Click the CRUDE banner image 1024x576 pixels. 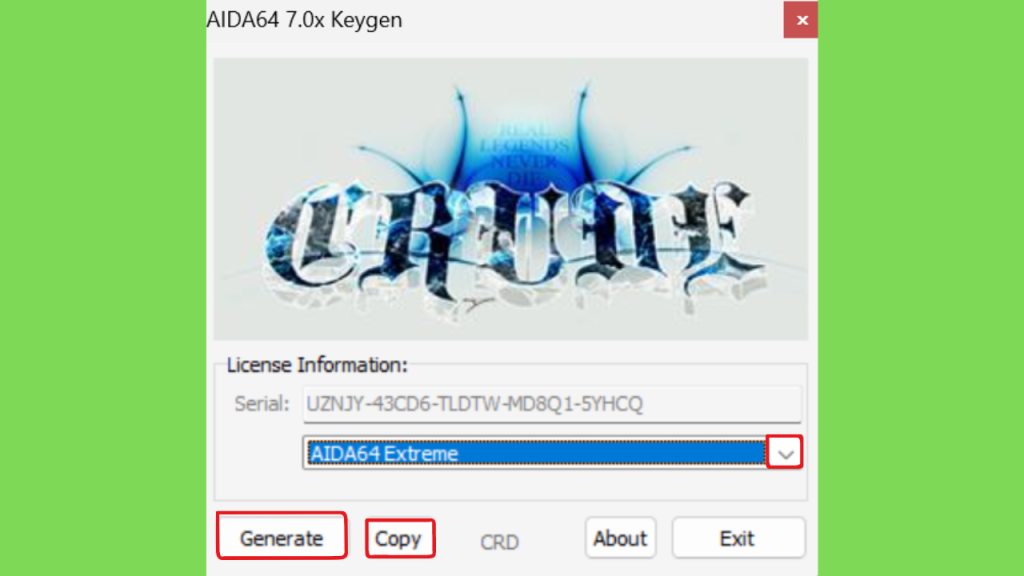point(511,199)
